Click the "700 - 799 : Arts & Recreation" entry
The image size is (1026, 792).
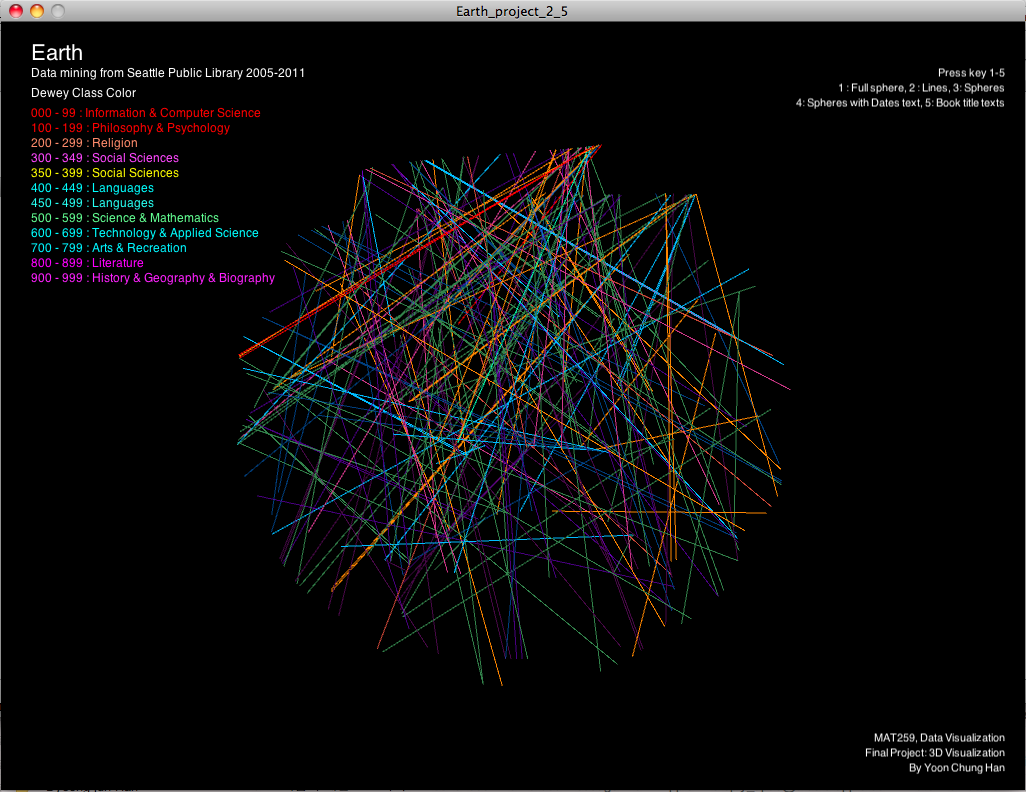click(109, 248)
